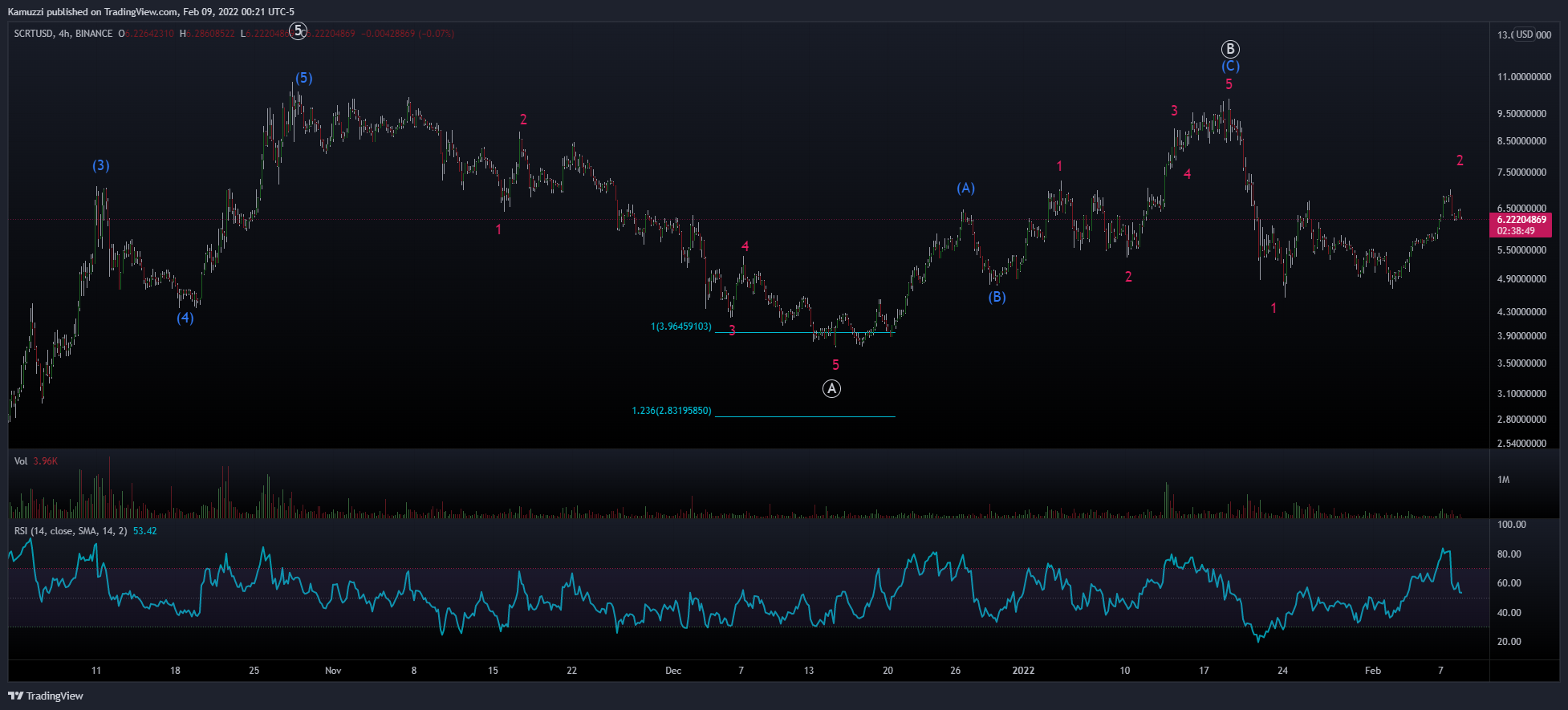Click the 11.00000000 price axis label
The image size is (1568, 710).
point(1525,77)
